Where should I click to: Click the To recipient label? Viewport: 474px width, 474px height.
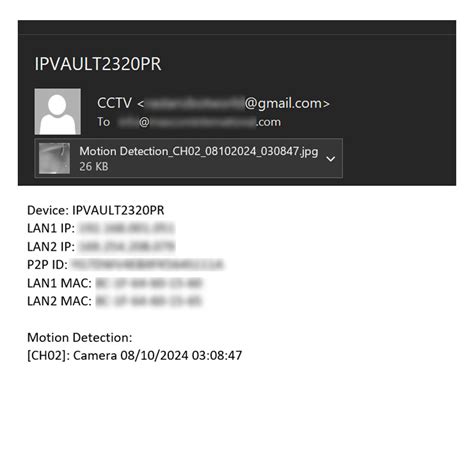(104, 122)
